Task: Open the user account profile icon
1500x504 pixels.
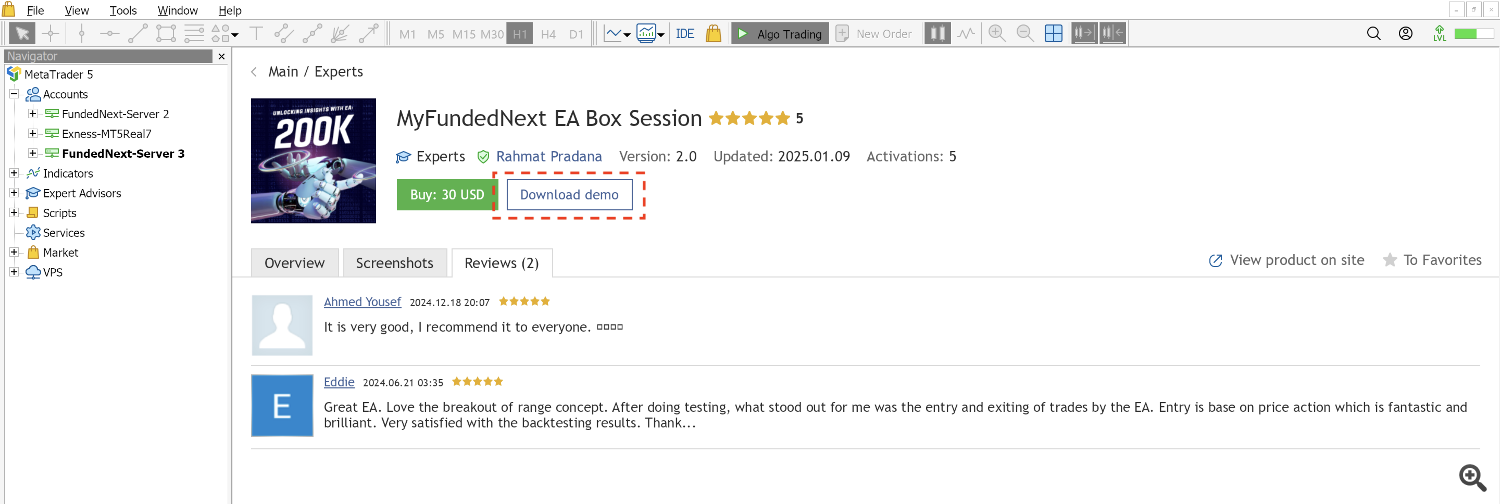Action: point(1406,34)
